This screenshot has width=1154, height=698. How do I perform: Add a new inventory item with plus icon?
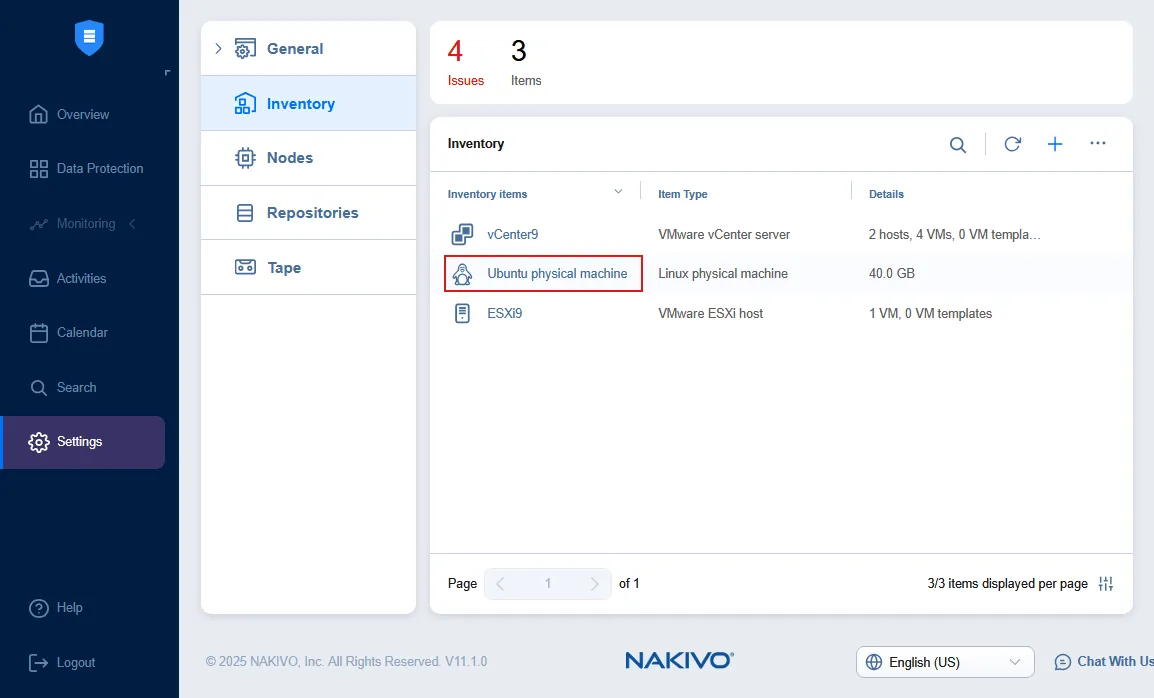click(x=1055, y=144)
